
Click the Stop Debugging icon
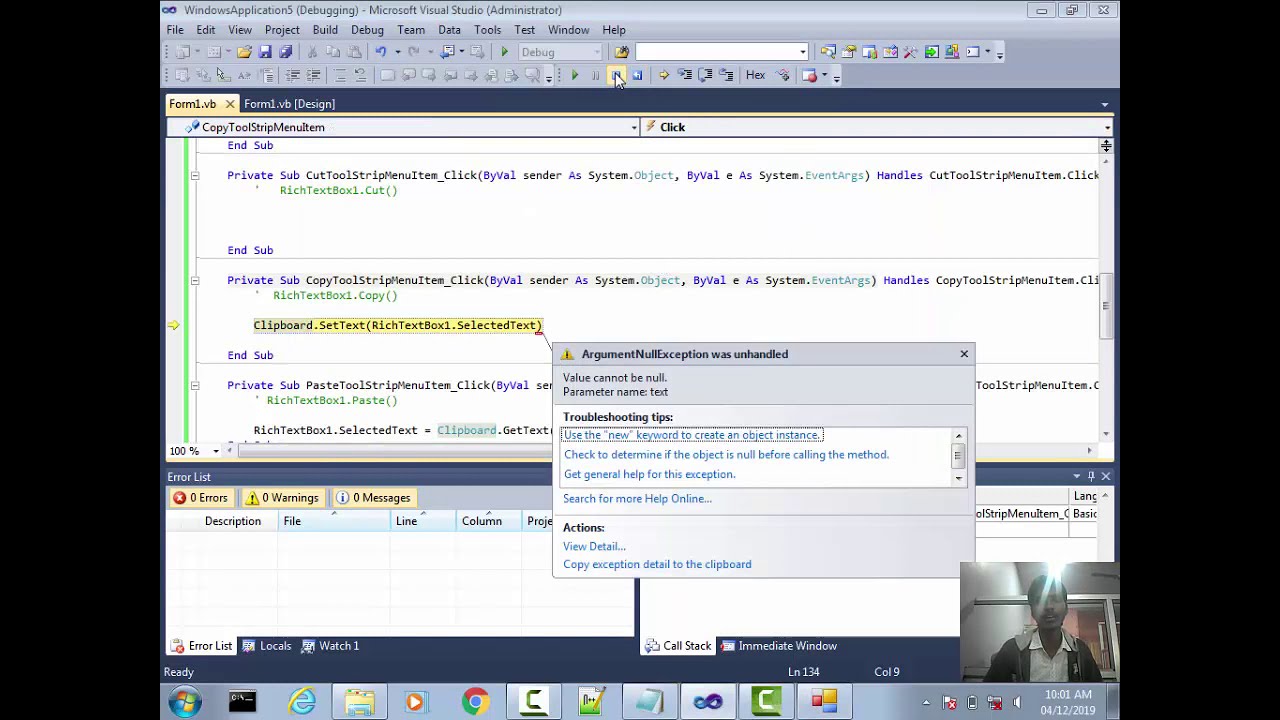[x=616, y=75]
